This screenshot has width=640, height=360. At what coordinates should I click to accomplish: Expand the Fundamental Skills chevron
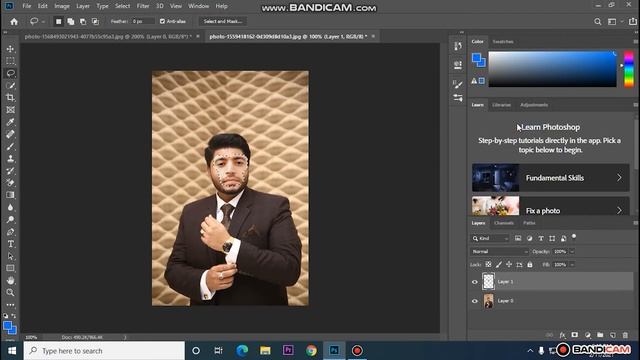point(619,178)
